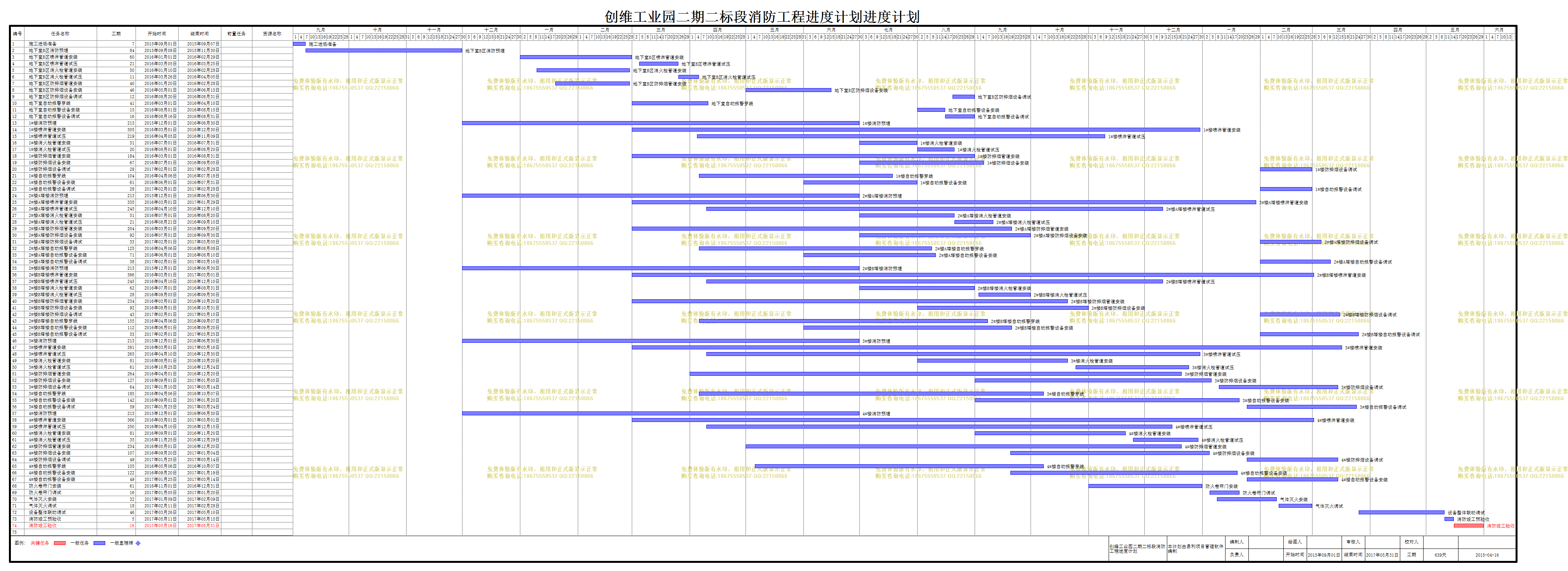1568x571 pixels.
Task: Select table row 设备整体联动调试
Action: point(151,512)
